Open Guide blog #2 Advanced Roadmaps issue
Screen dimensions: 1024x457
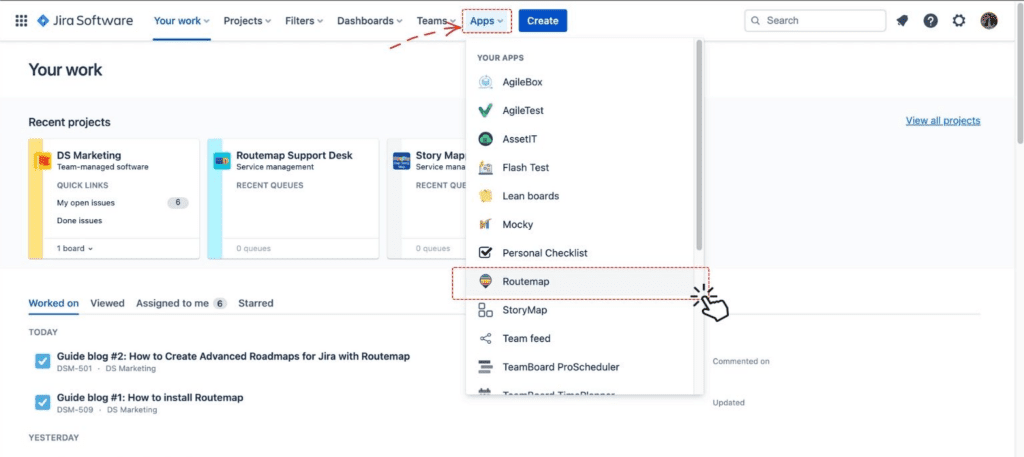(233, 356)
